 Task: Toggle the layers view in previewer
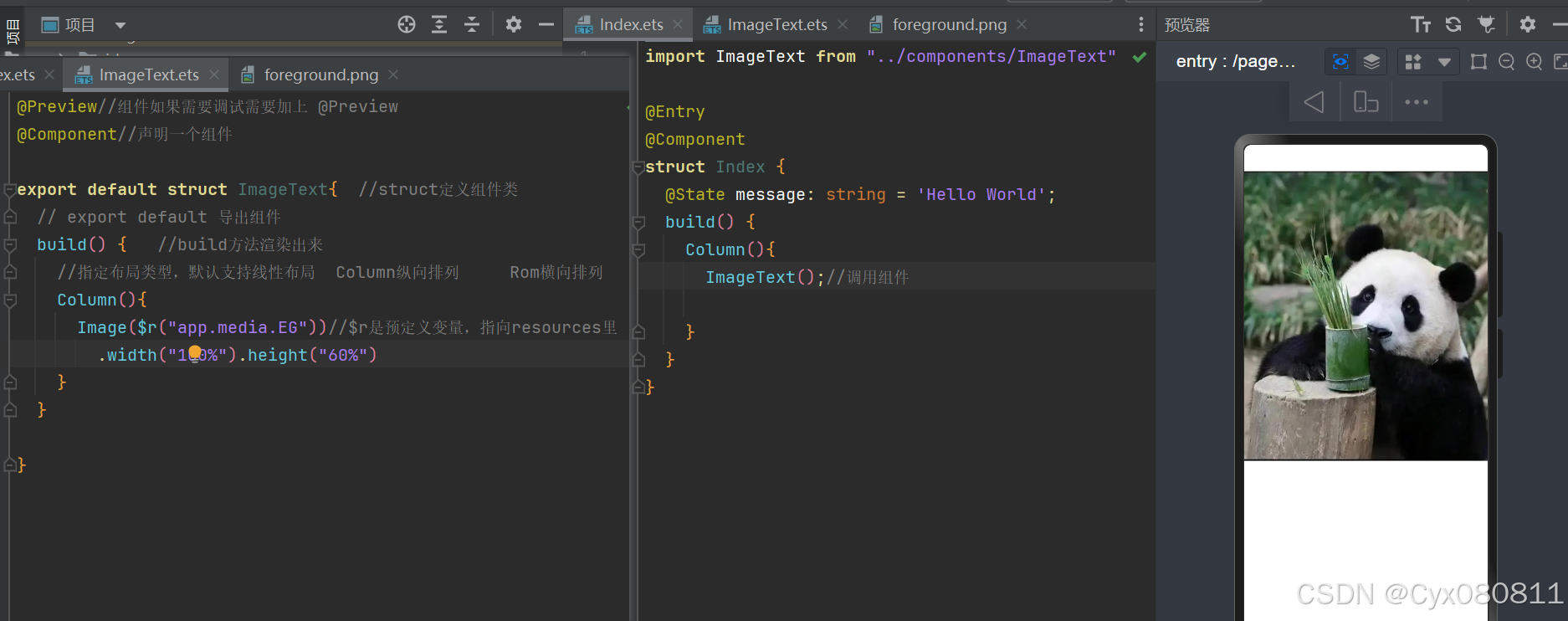pos(1371,62)
